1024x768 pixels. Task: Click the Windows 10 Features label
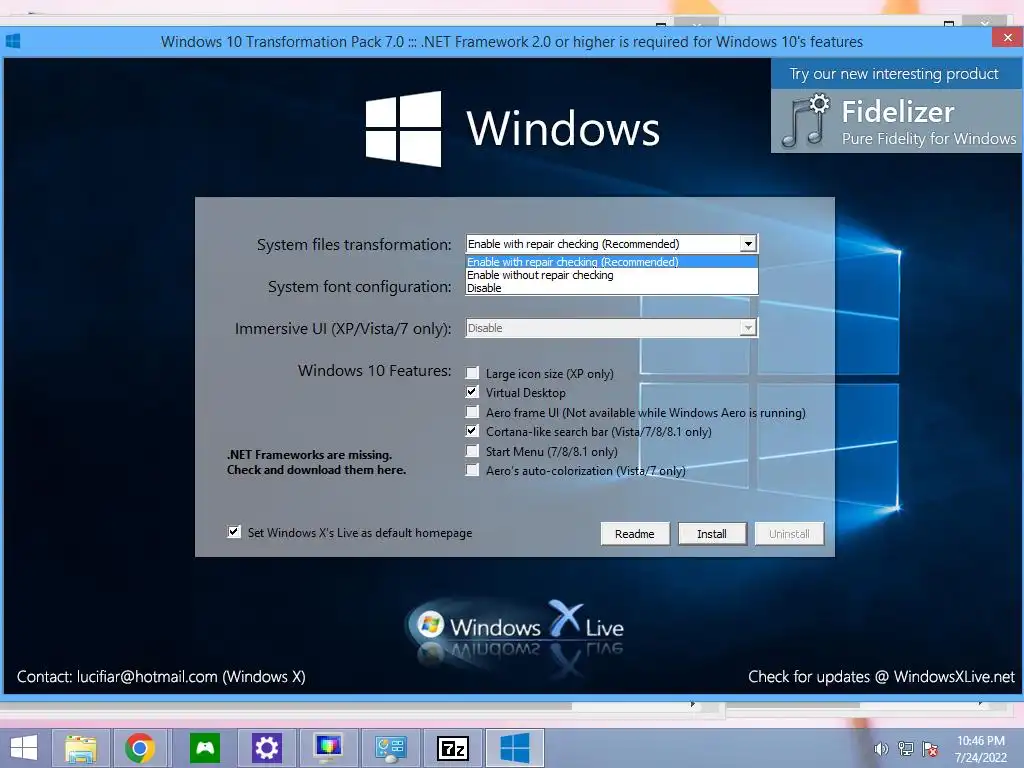coord(374,370)
